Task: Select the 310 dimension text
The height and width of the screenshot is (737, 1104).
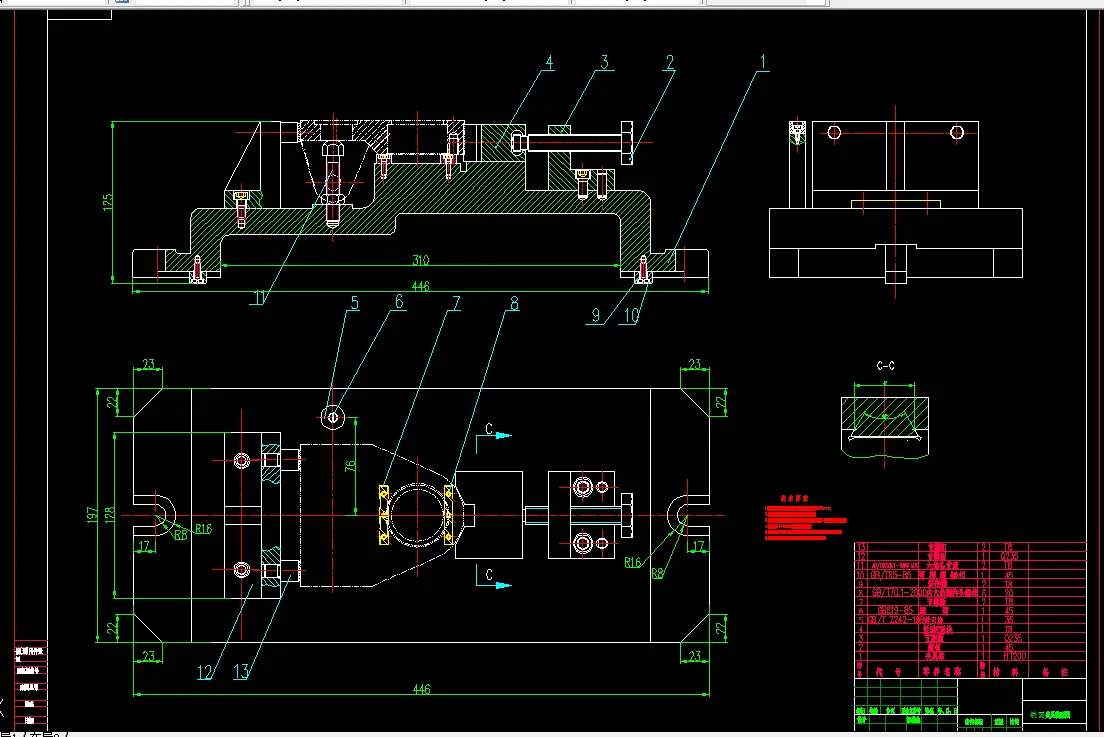Action: click(420, 260)
